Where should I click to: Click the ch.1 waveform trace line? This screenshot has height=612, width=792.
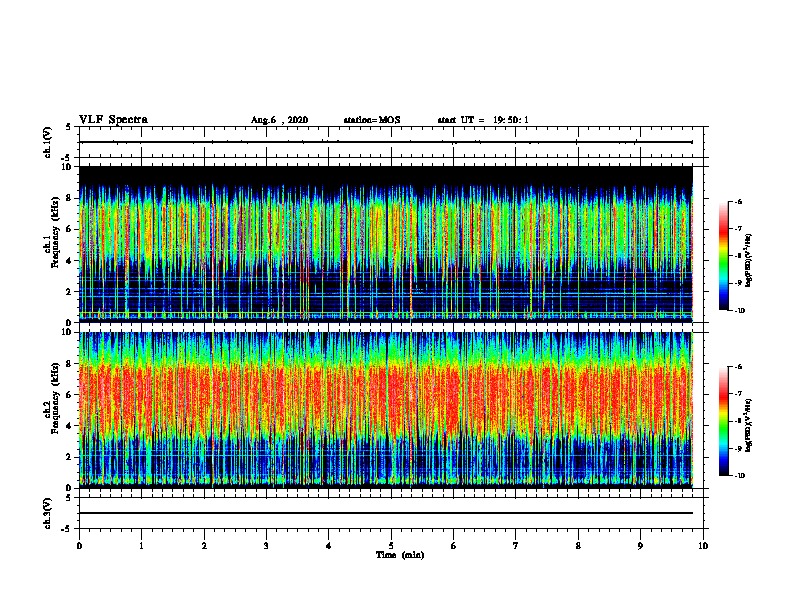(386, 142)
